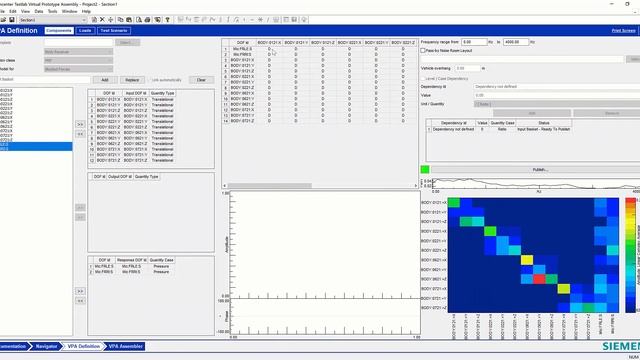
Task: Toggle Pass-by Noise Room Layout checkbox
Action: [x=423, y=51]
